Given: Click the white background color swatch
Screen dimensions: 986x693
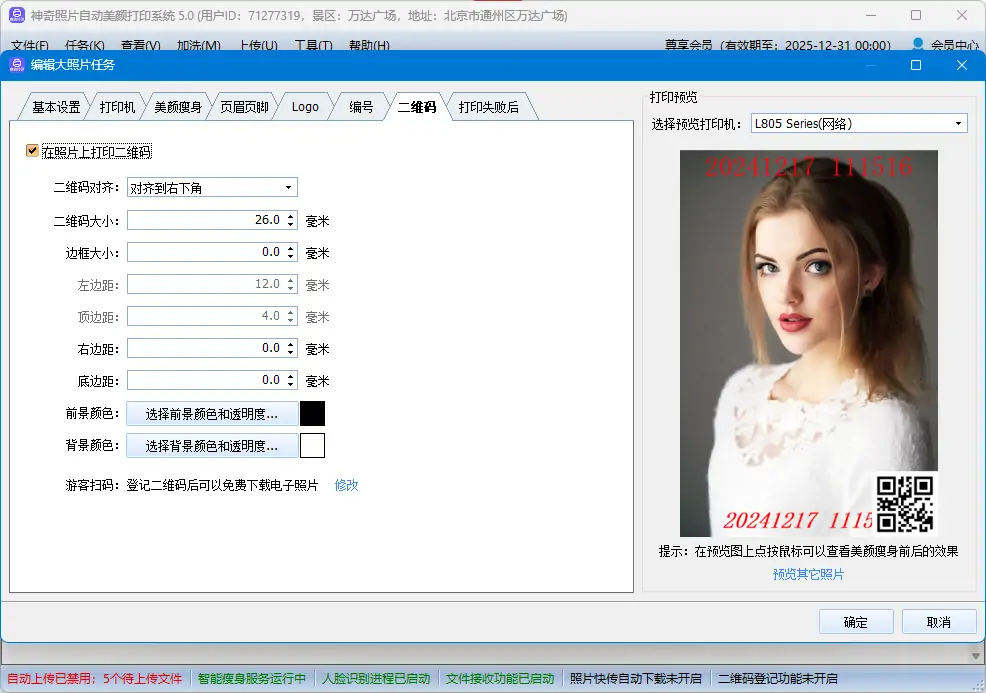Looking at the screenshot, I should tap(312, 446).
